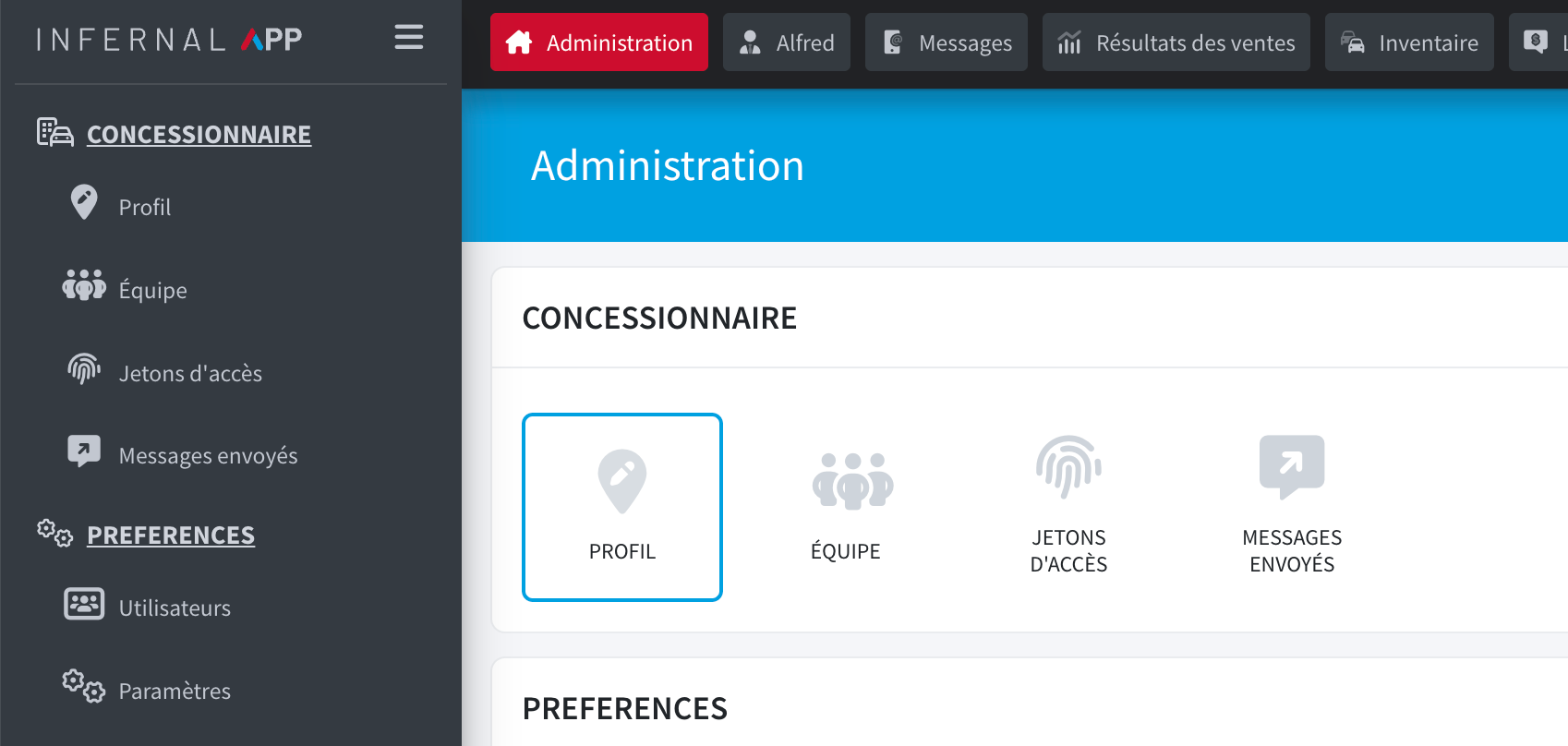Open the PREFERENCES sidebar heading link
The image size is (1568, 746).
tap(171, 535)
